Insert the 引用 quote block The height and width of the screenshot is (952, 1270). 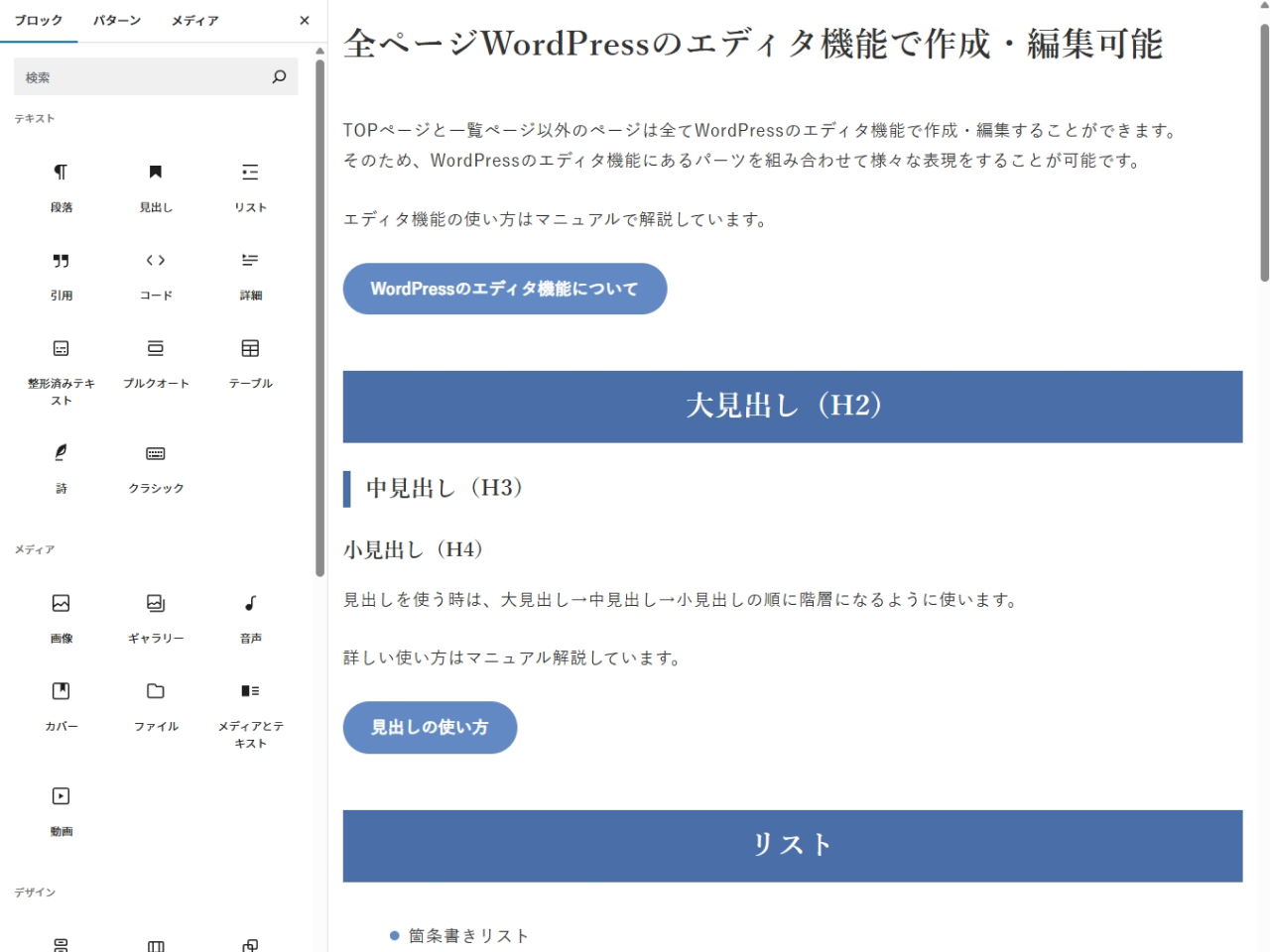pyautogui.click(x=62, y=277)
